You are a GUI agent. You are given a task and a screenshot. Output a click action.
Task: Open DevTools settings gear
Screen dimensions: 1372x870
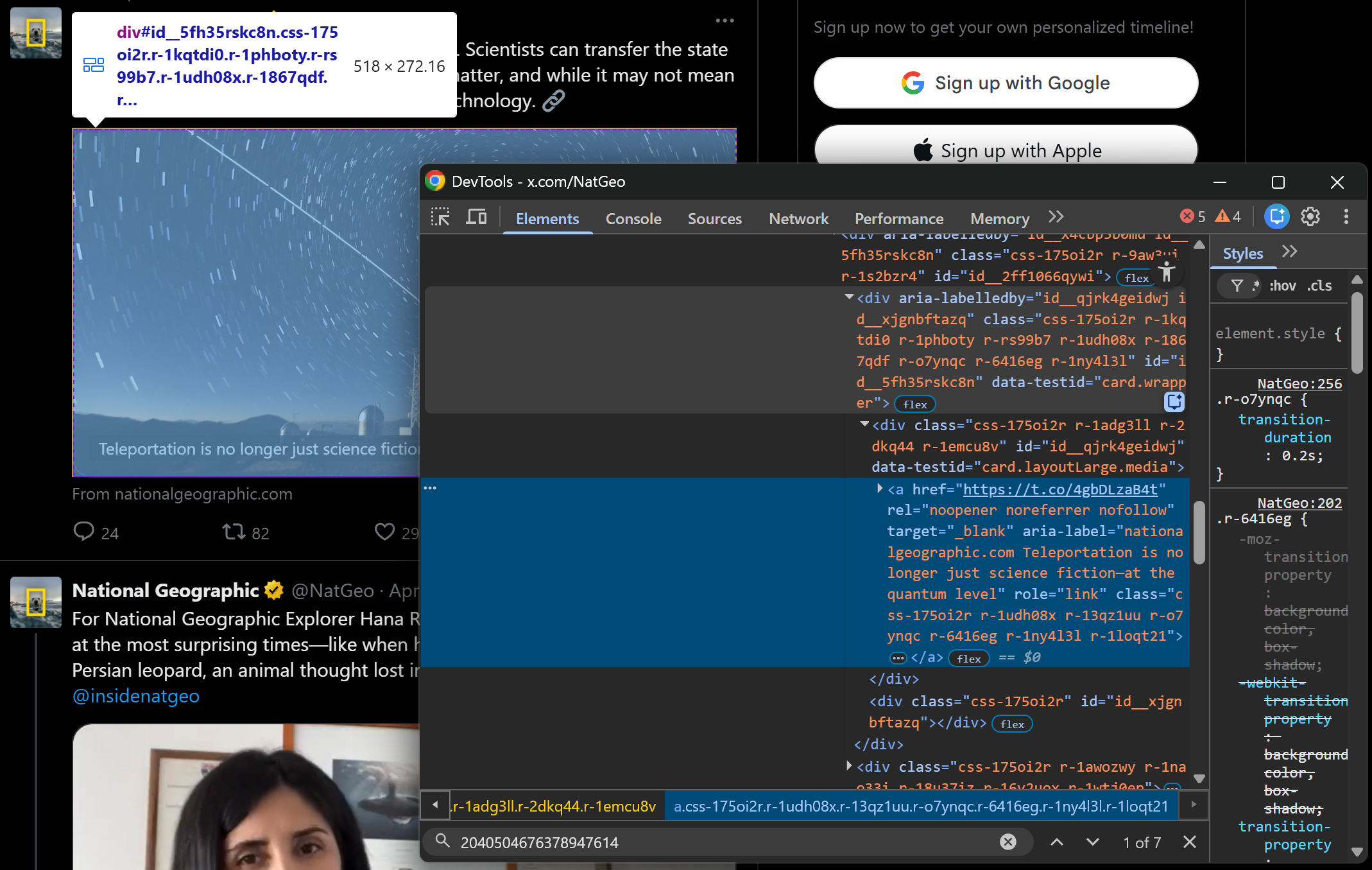coord(1310,216)
